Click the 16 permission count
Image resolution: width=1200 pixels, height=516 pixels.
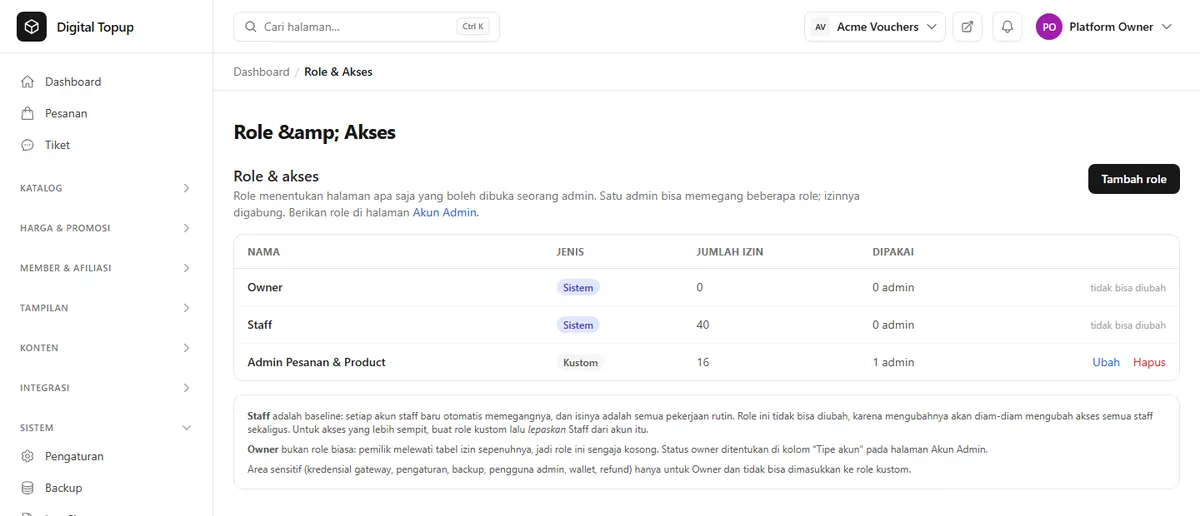pyautogui.click(x=703, y=362)
